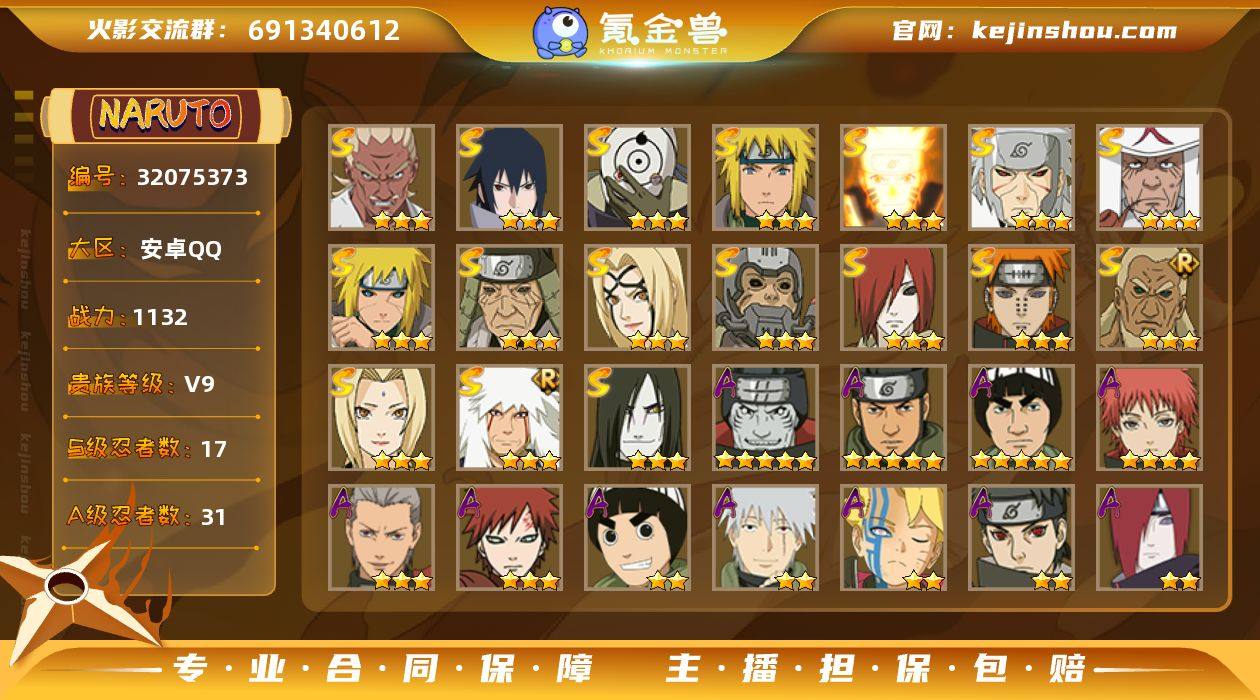
Task: Click the blue Krorium Monster mascot logo
Action: point(560,32)
